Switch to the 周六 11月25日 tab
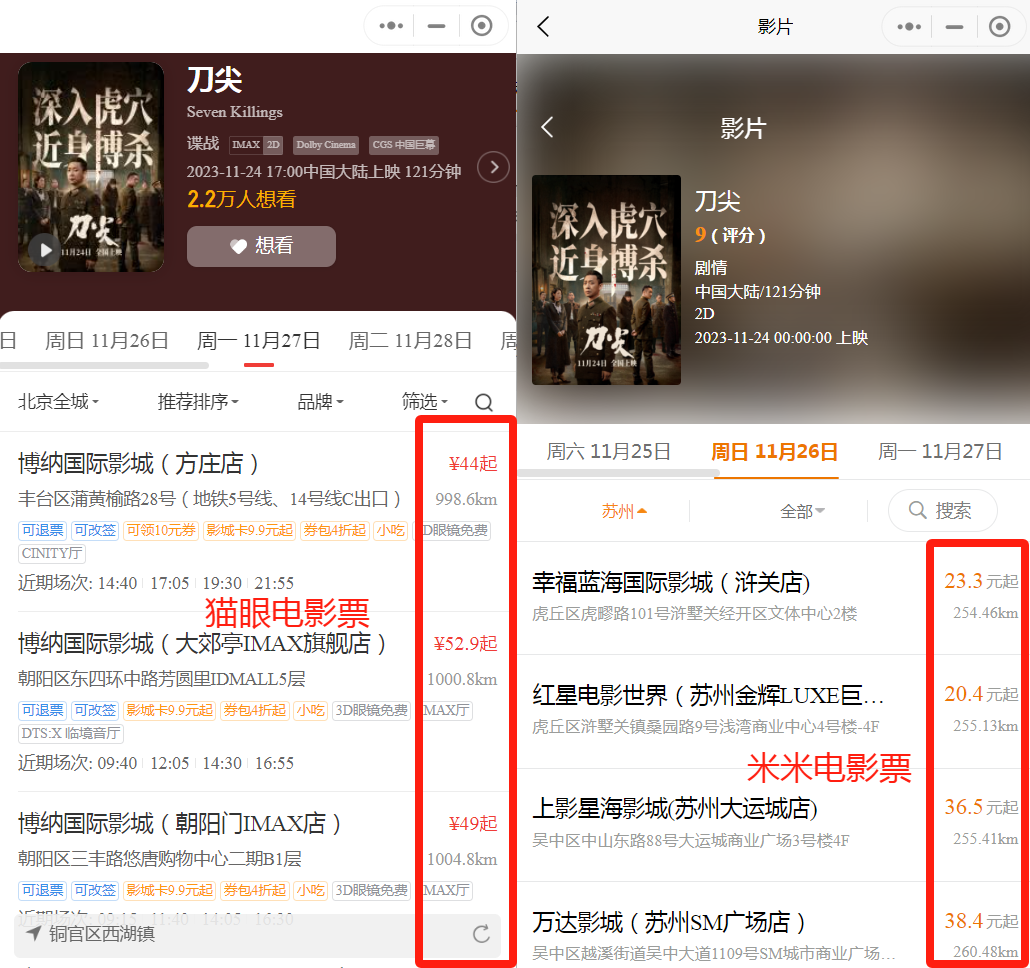The width and height of the screenshot is (1030, 968). [608, 451]
